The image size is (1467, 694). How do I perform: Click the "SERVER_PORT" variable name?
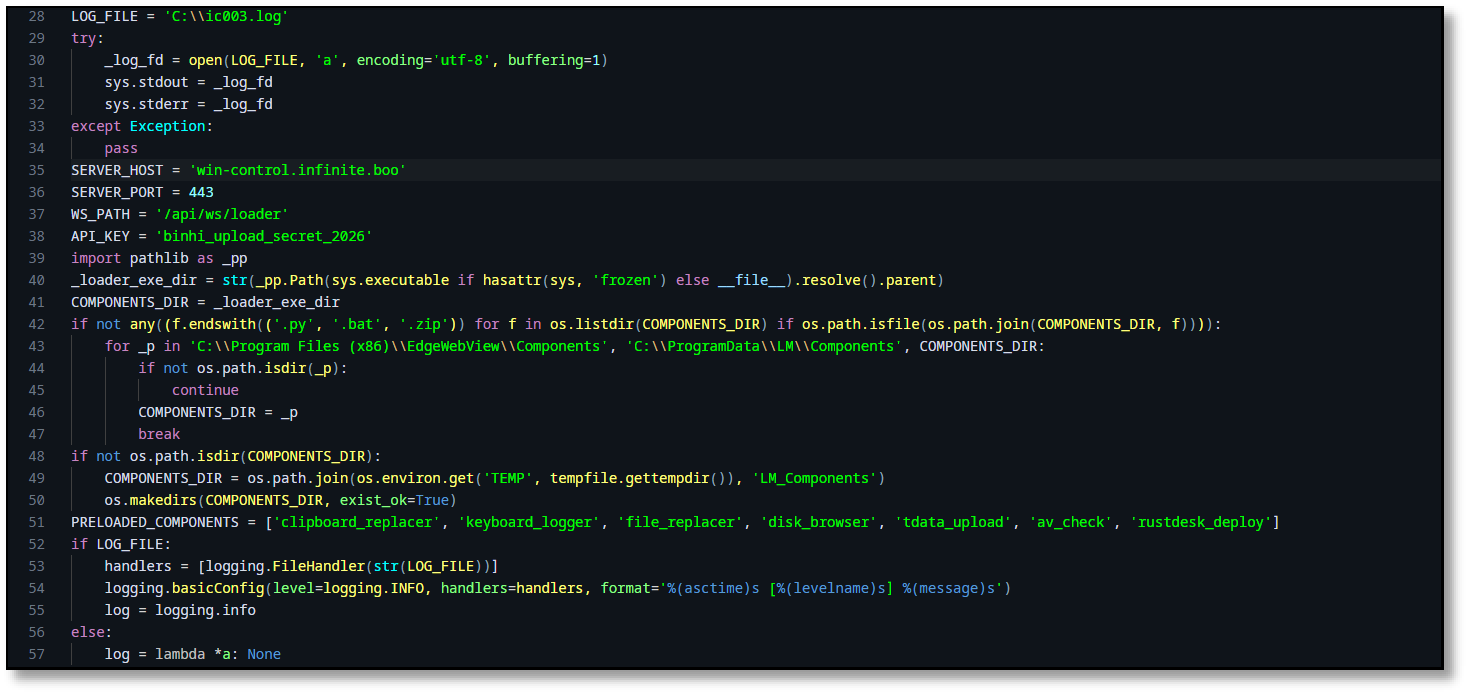pyautogui.click(x=117, y=192)
